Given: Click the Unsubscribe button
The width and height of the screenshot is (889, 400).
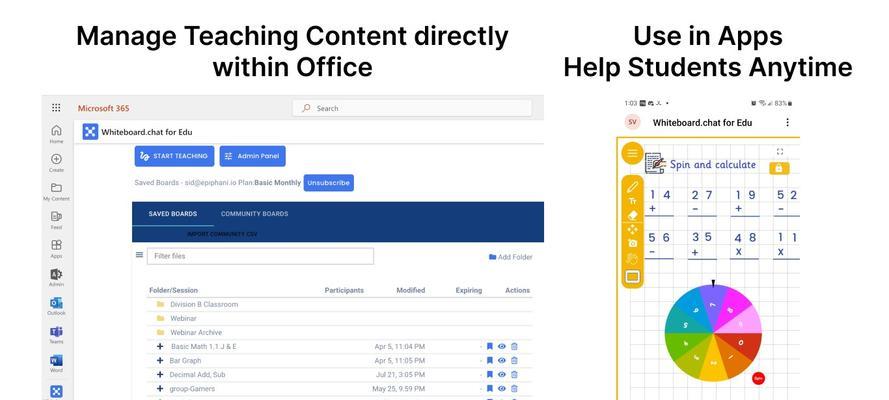Looking at the screenshot, I should 329,183.
